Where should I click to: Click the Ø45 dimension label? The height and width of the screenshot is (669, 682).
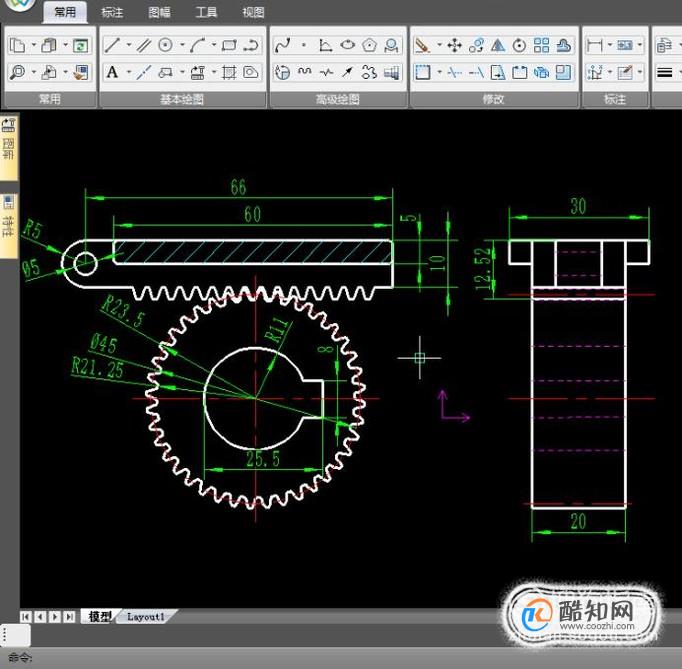(x=104, y=344)
